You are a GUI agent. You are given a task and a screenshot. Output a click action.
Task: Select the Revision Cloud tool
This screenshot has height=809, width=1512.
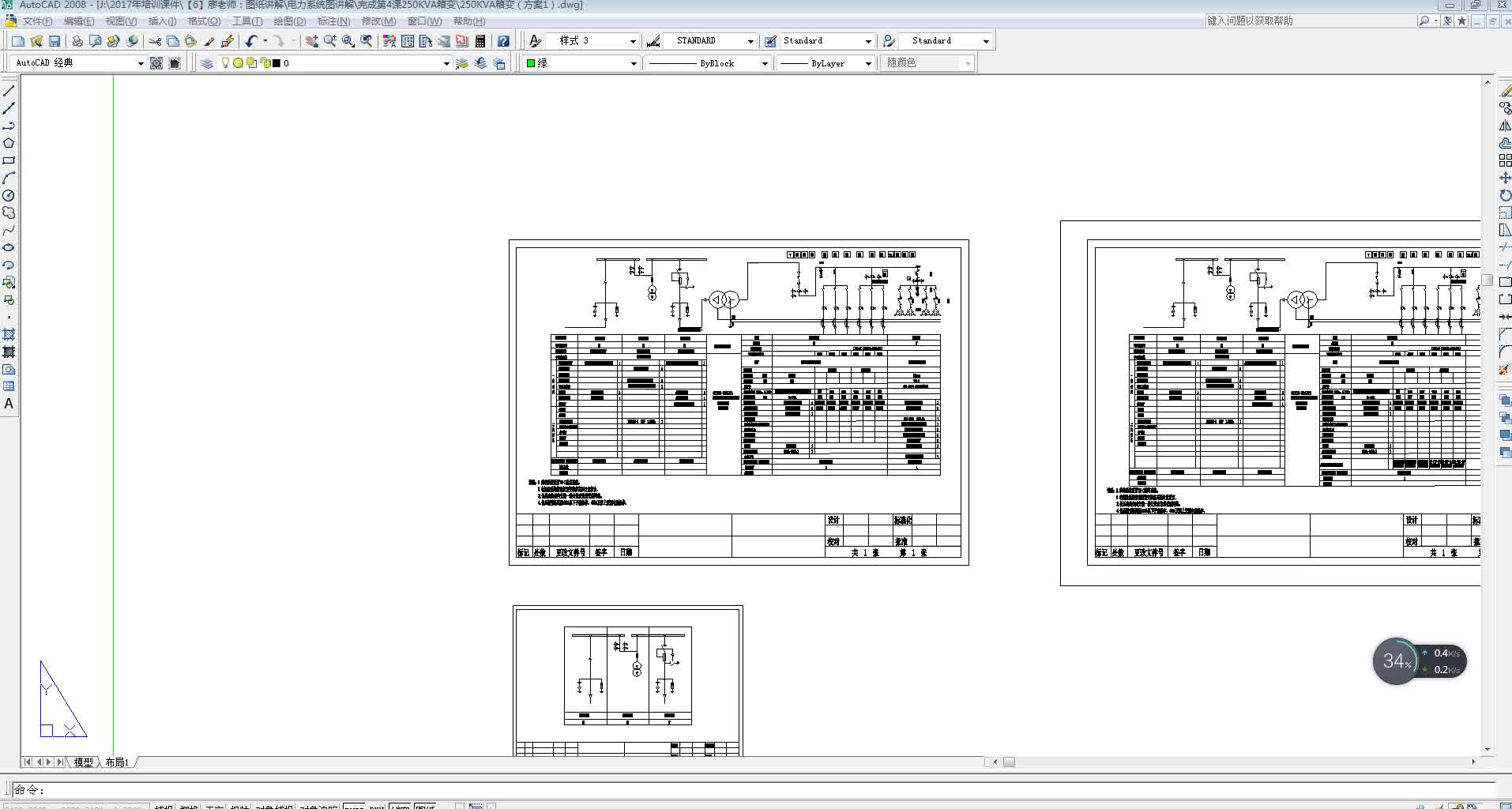click(x=9, y=213)
